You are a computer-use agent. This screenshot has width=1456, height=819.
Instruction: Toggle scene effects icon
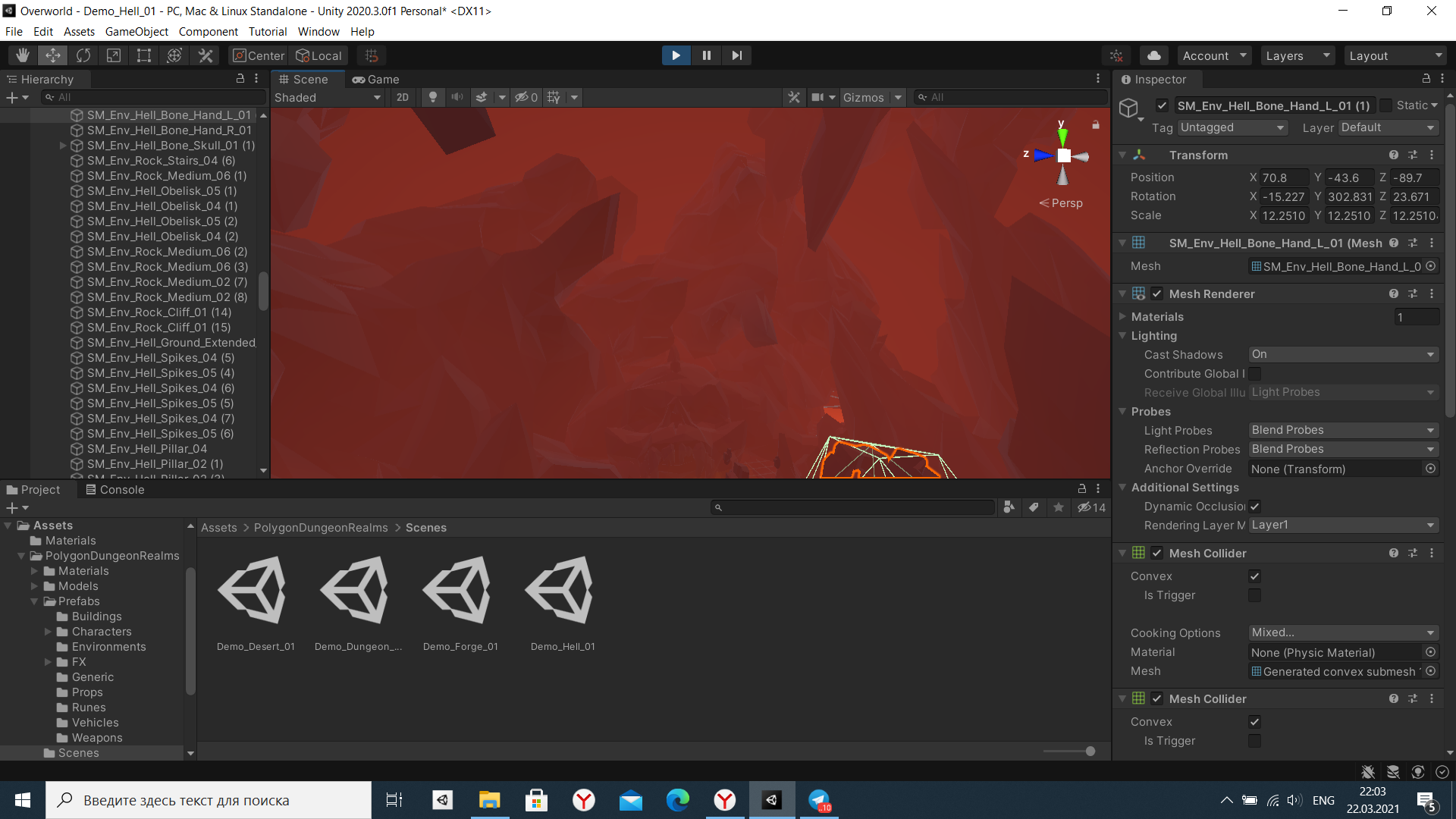[482, 97]
